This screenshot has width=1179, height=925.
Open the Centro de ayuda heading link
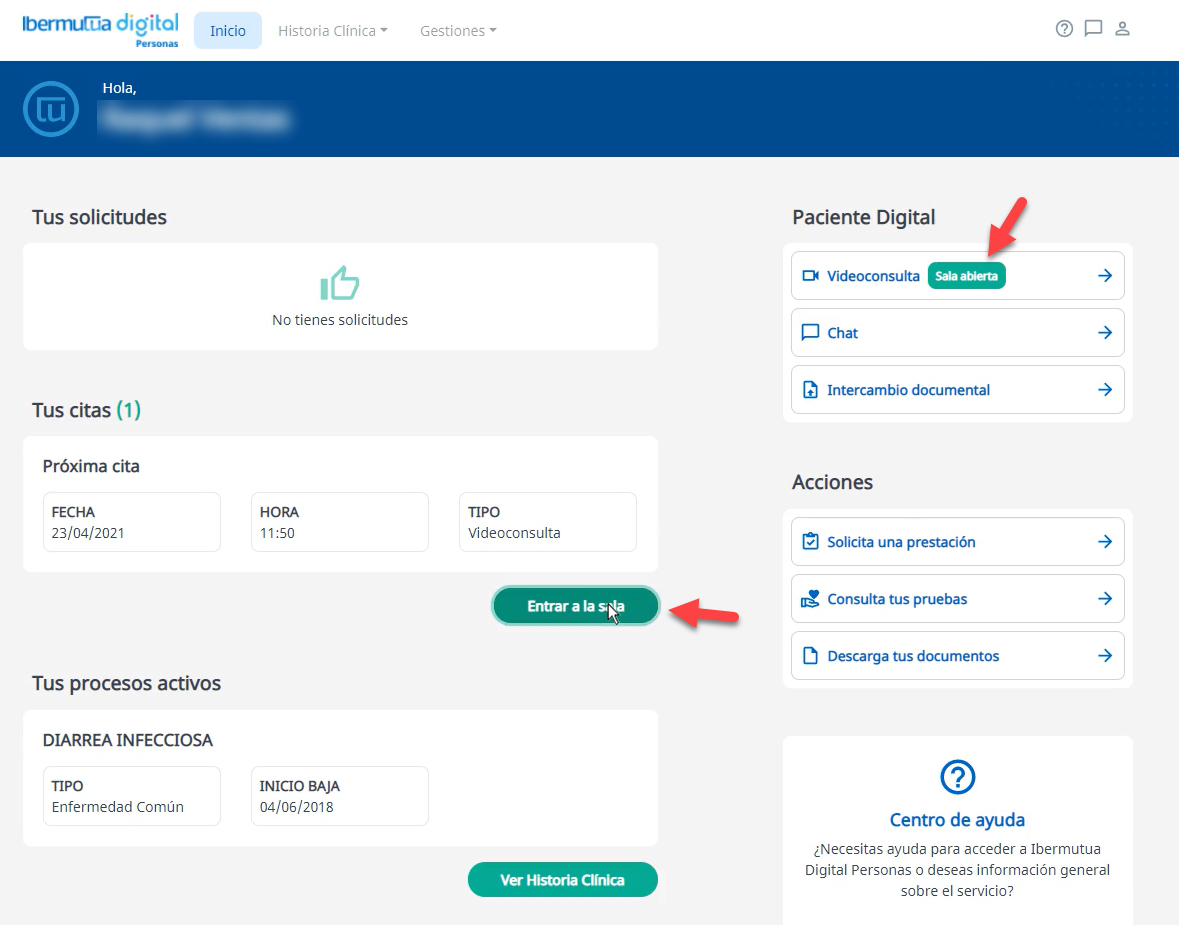[957, 820]
